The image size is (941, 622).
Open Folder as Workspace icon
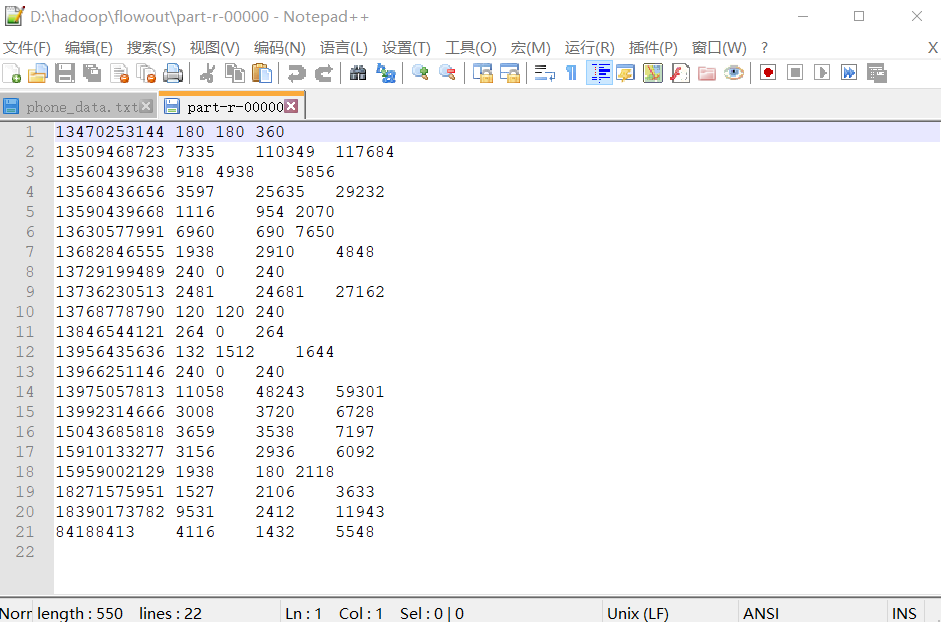pyautogui.click(x=707, y=73)
